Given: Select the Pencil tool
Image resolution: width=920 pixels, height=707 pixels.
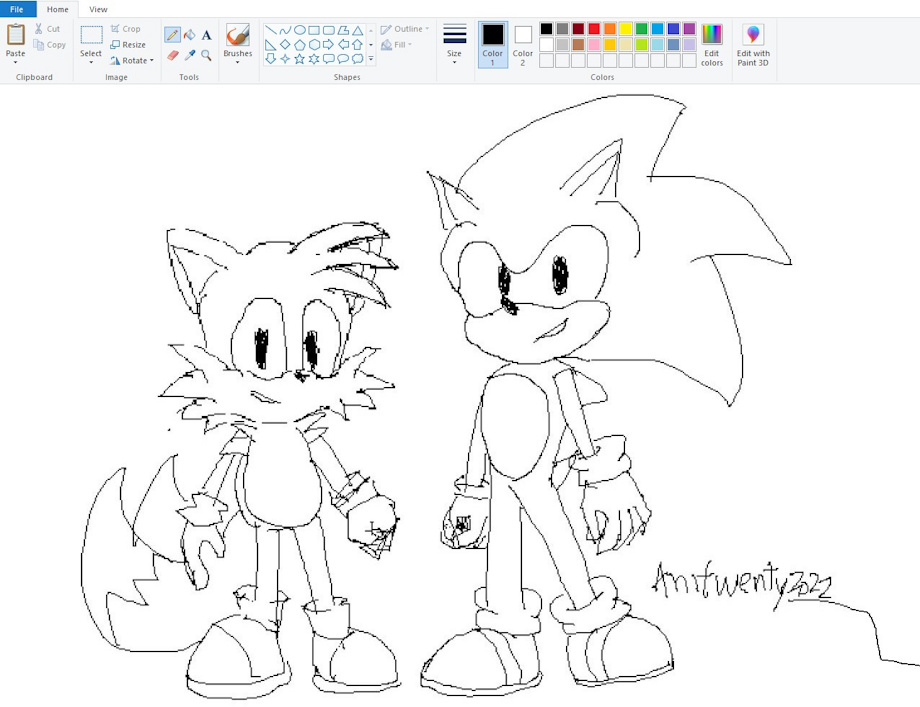Looking at the screenshot, I should tap(172, 35).
